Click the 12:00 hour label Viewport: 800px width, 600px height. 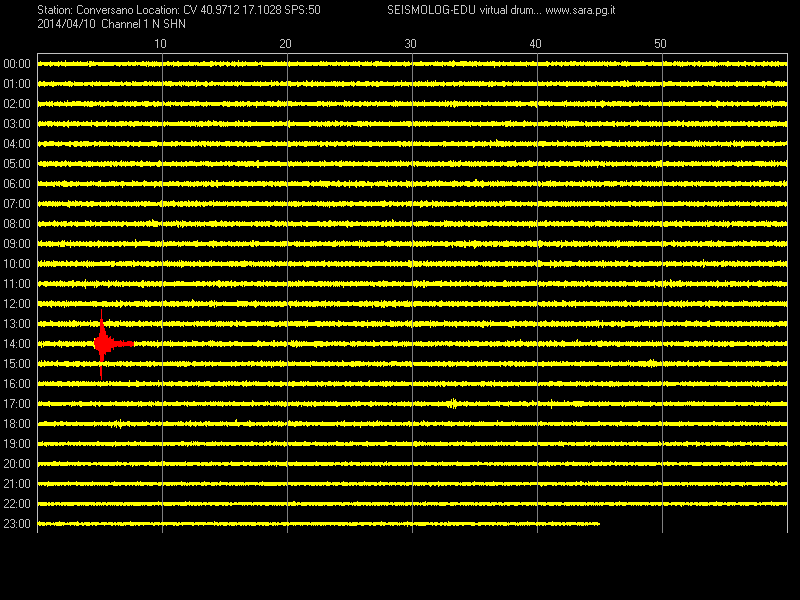[x=17, y=304]
